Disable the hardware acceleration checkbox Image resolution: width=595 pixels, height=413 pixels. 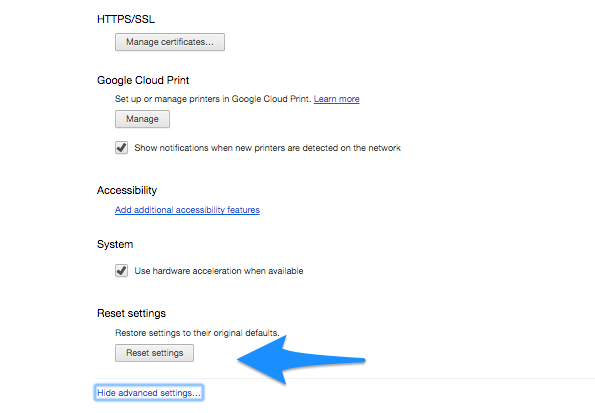pos(121,271)
